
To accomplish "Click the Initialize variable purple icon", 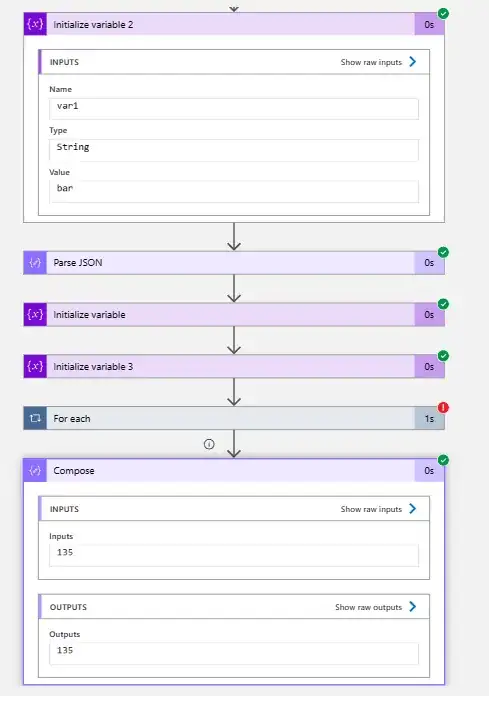I will tap(35, 314).
